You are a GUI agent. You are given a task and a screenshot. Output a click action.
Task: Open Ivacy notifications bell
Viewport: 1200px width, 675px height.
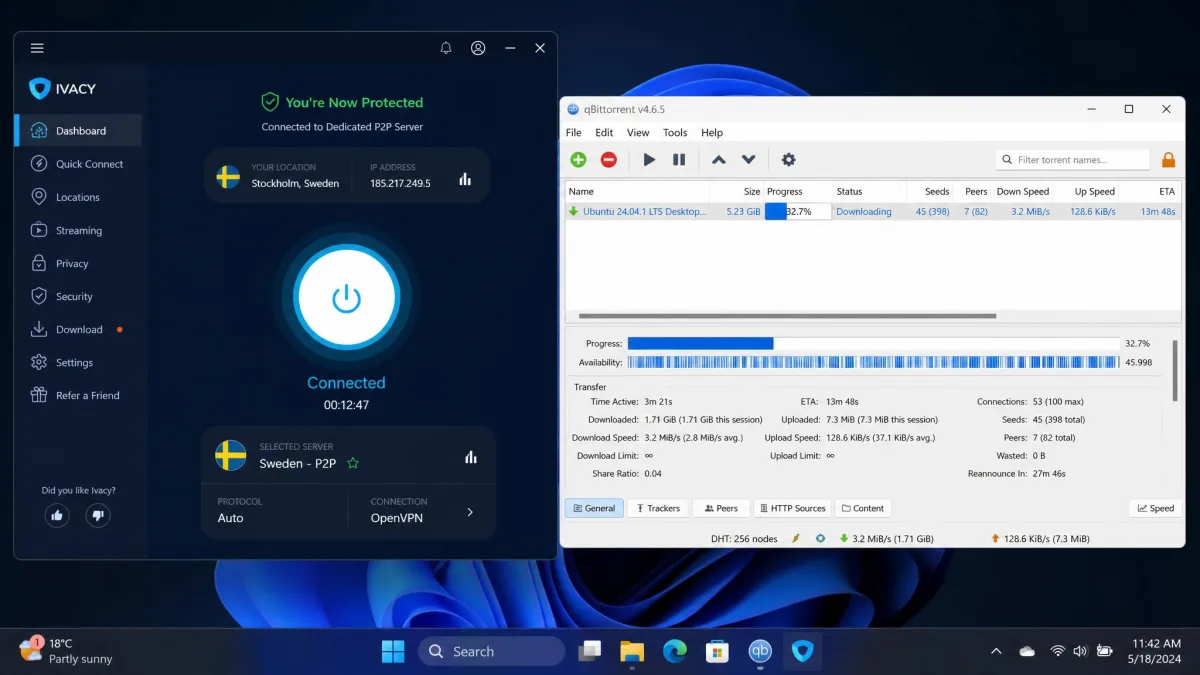pyautogui.click(x=446, y=48)
